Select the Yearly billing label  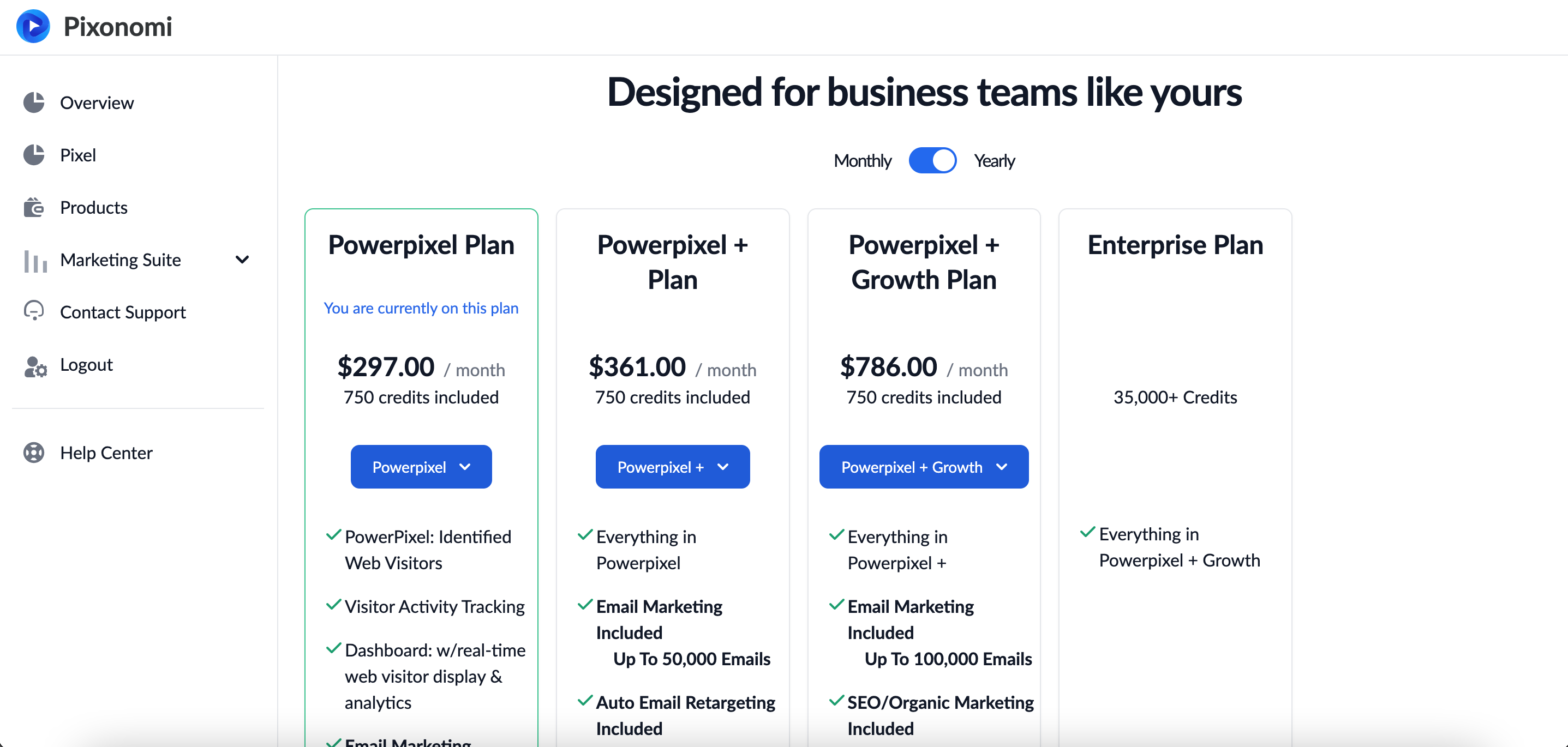click(994, 161)
